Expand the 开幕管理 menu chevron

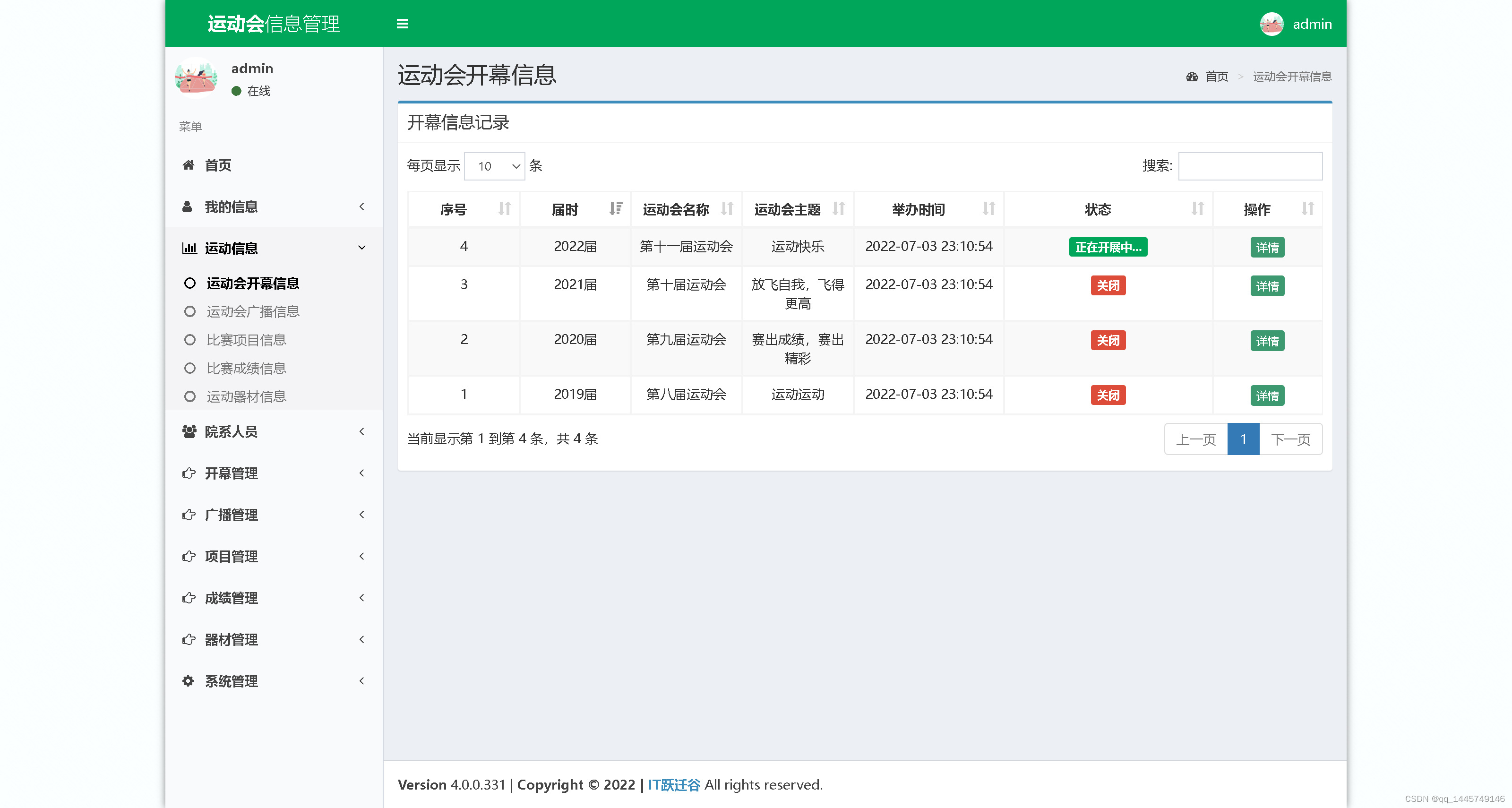[361, 473]
